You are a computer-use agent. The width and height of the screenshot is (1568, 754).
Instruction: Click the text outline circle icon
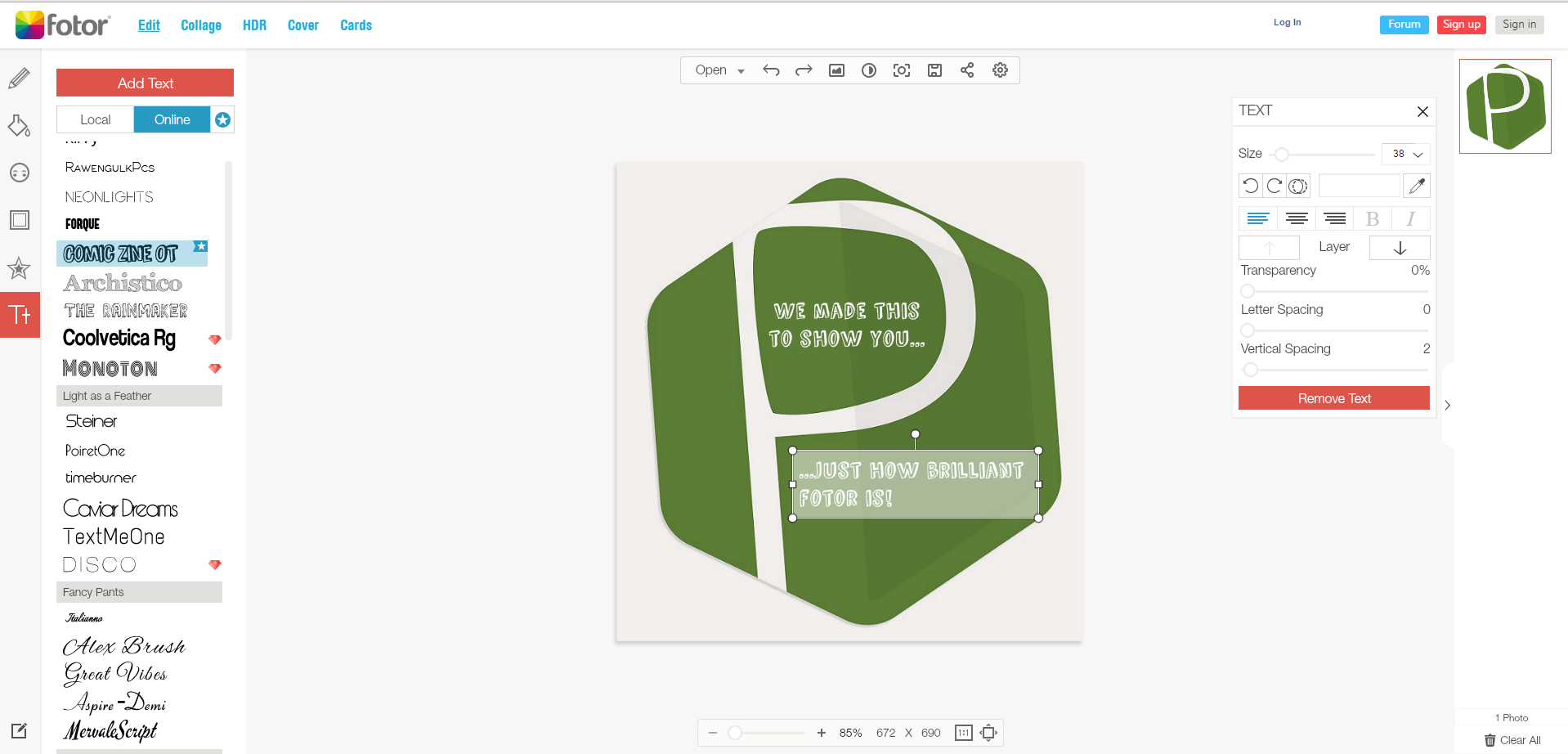1298,186
